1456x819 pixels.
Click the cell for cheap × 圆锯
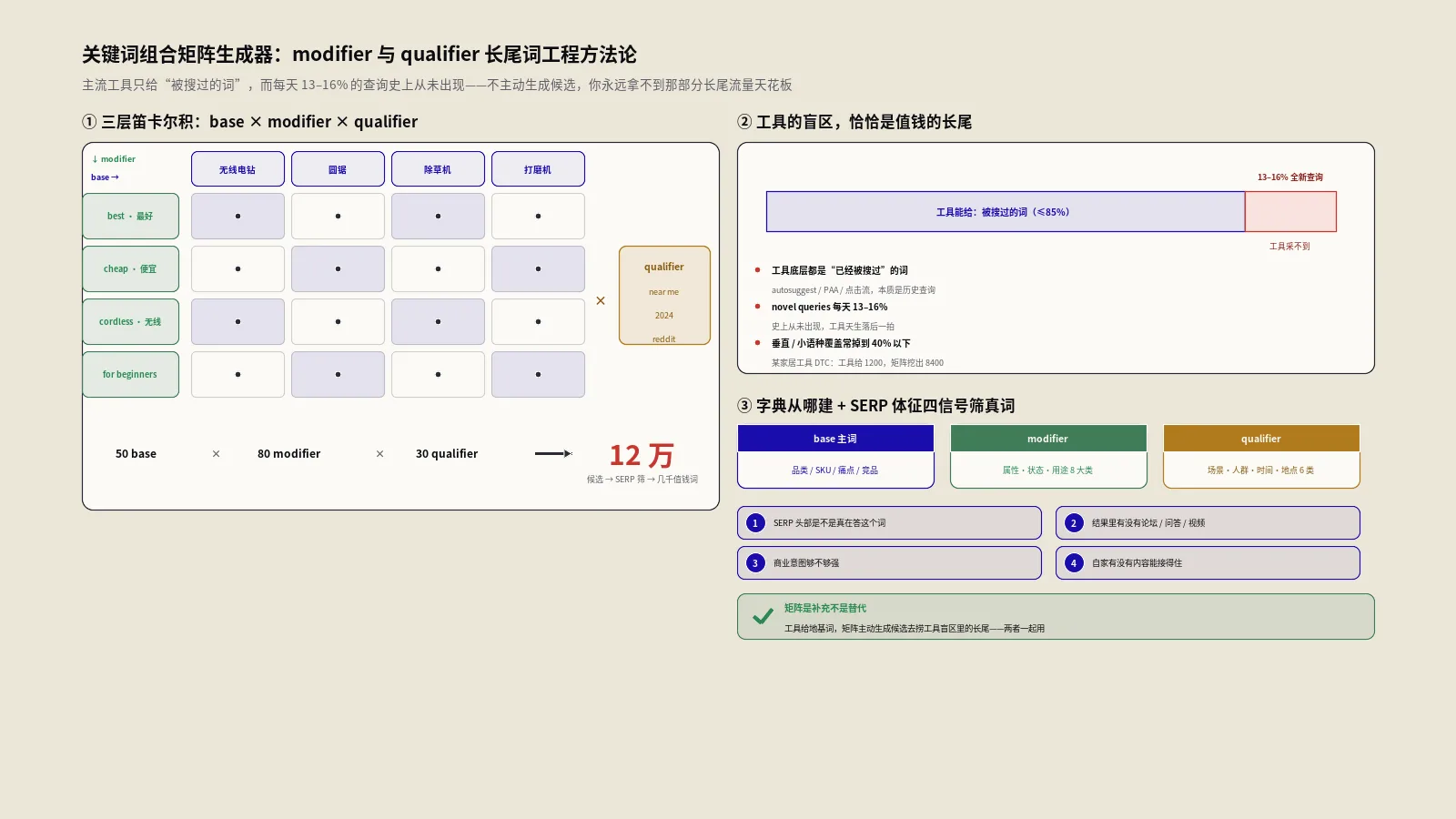pyautogui.click(x=338, y=268)
